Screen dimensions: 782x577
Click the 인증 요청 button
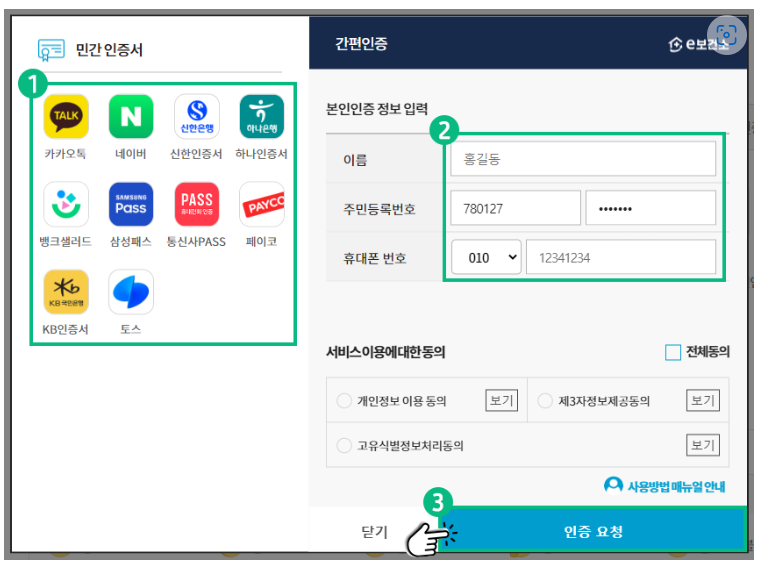pyautogui.click(x=593, y=531)
